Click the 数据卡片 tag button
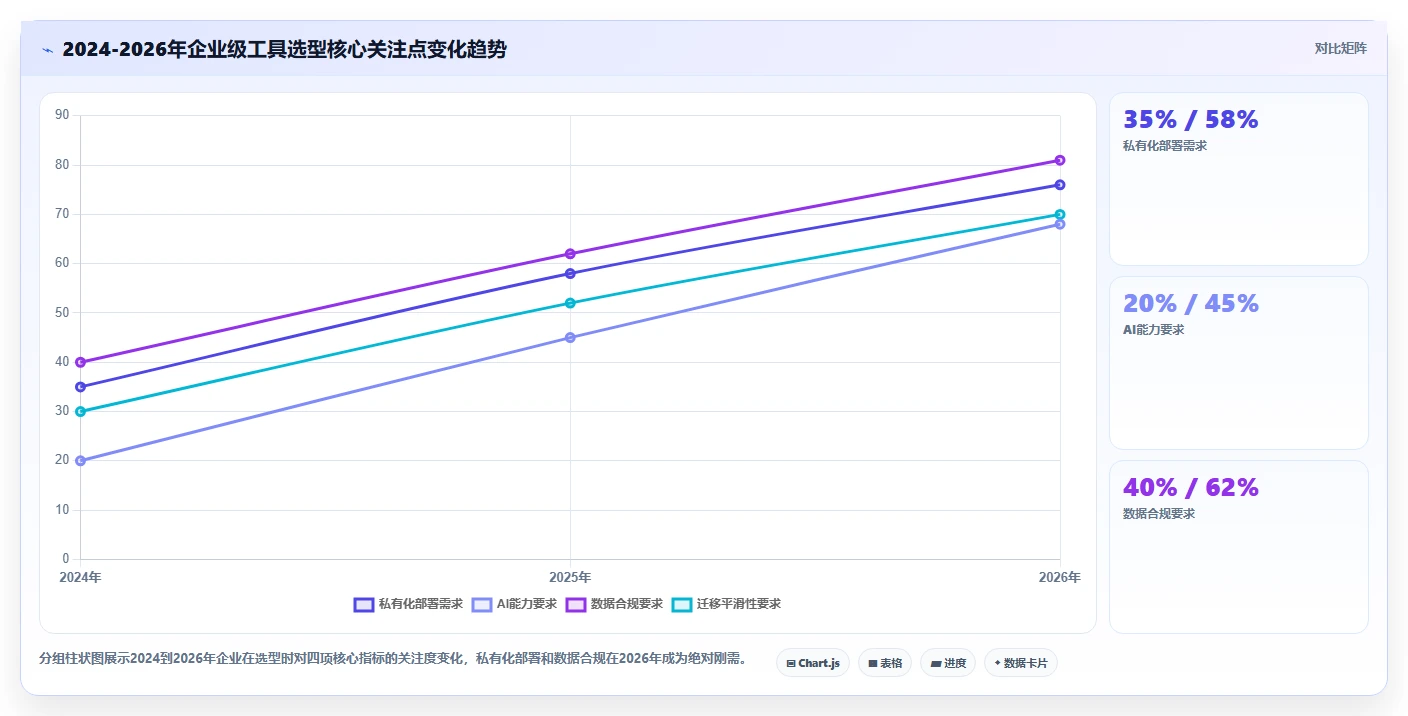The height and width of the screenshot is (716, 1408). click(x=1021, y=663)
